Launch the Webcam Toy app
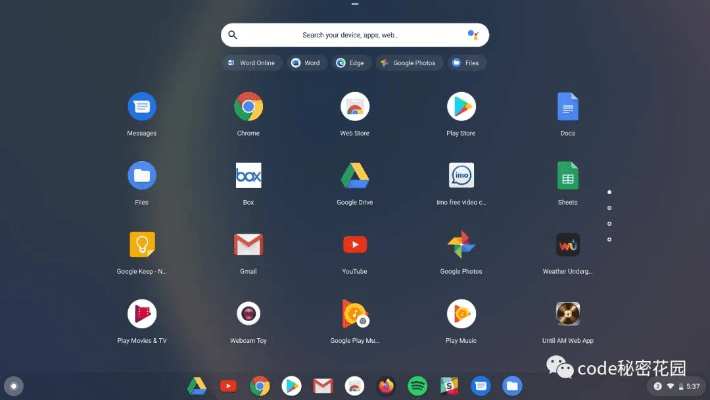This screenshot has width=710, height=400. 248,313
